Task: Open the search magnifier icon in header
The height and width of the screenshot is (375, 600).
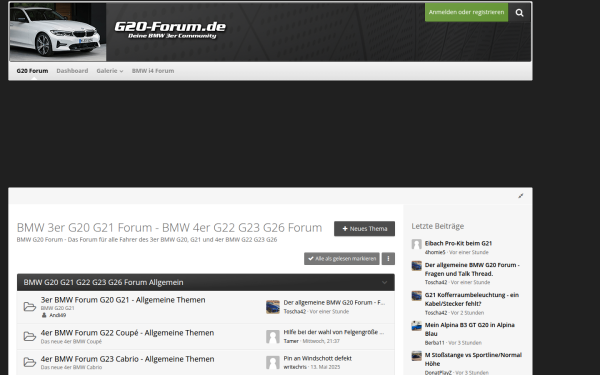Action: tap(519, 13)
